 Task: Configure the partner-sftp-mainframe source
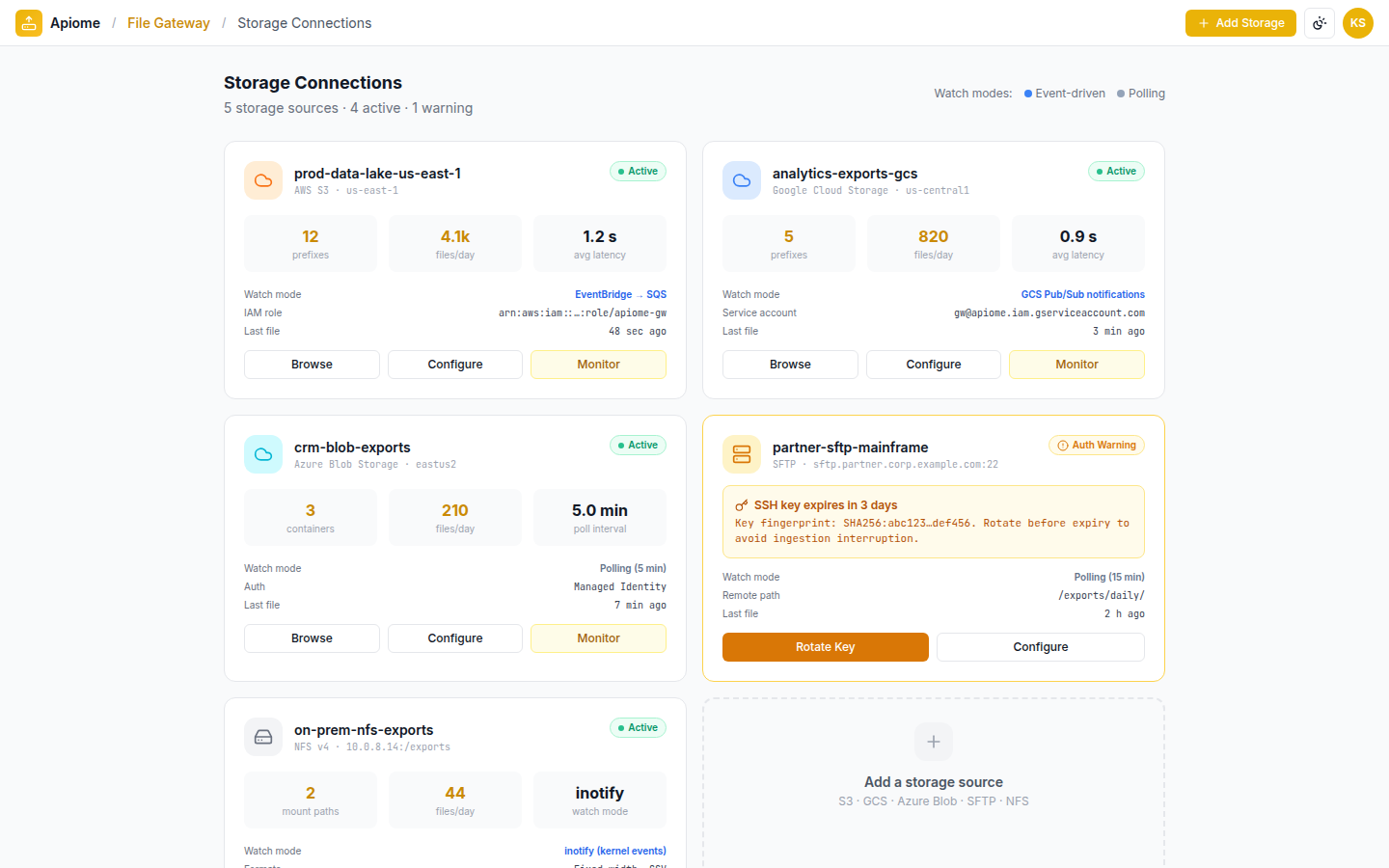tap(1041, 647)
